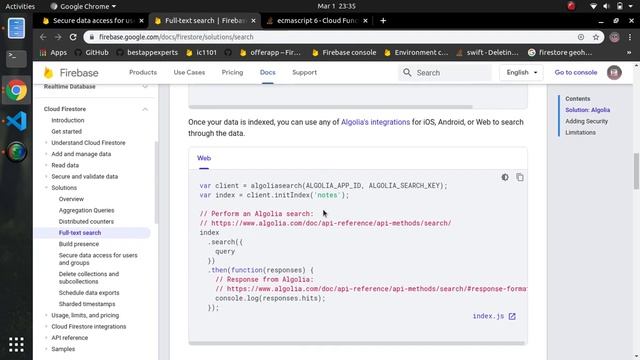Open GitHub bookmark
The image size is (640, 360).
92,53
